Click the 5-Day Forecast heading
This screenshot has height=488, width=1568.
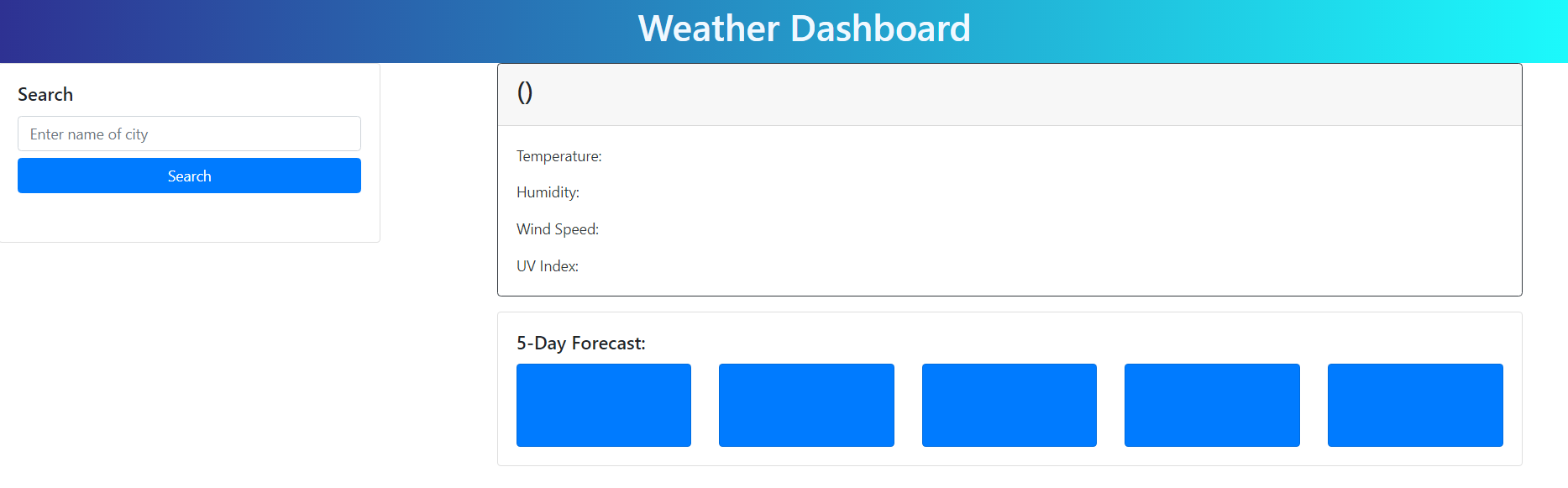pos(580,343)
